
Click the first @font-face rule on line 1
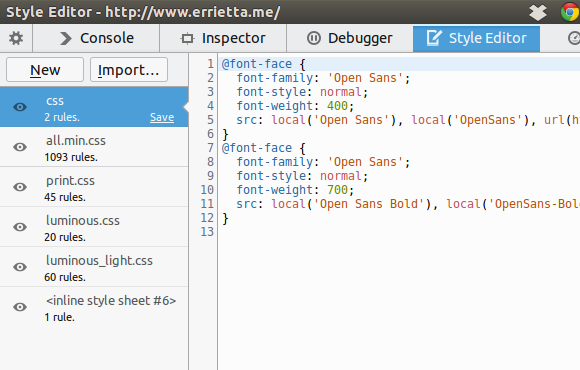[x=257, y=64]
